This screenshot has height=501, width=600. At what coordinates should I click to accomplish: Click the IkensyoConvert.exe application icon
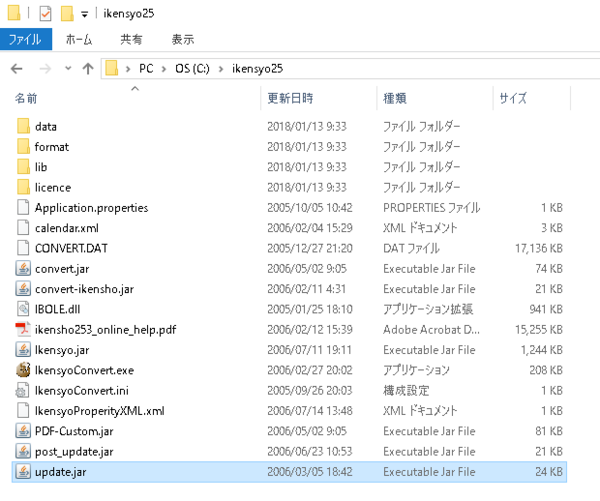click(23, 370)
